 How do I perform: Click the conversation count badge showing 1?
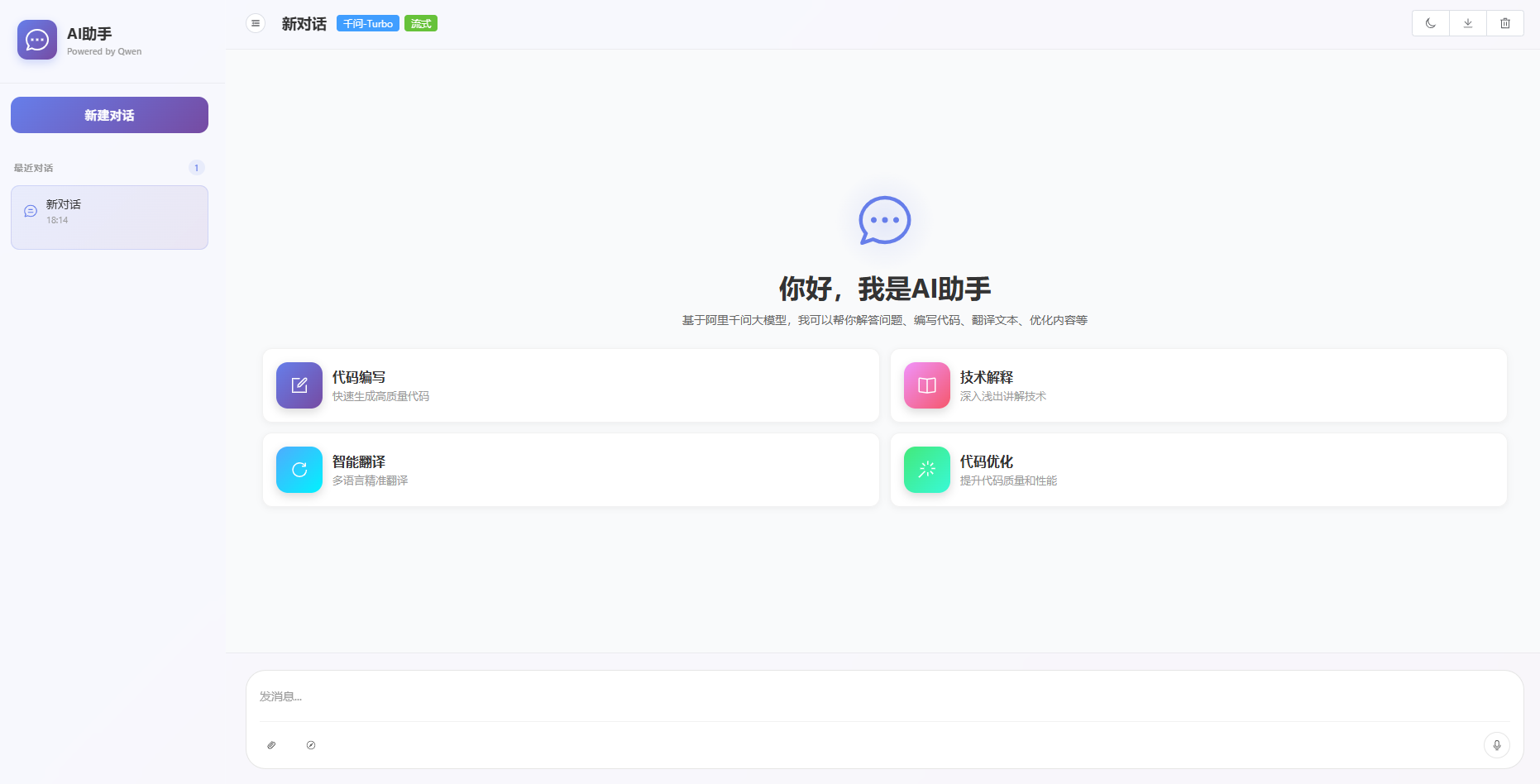tap(196, 167)
